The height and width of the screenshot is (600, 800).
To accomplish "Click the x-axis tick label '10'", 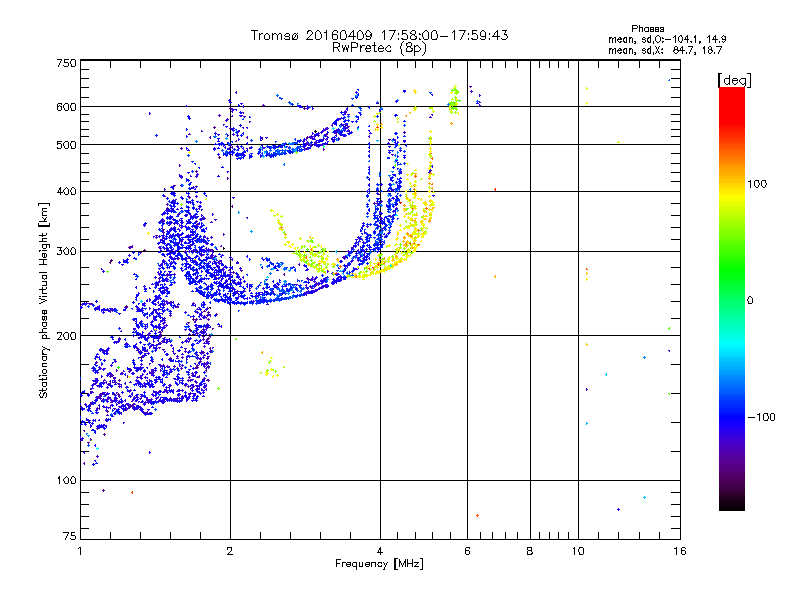I will pyautogui.click(x=578, y=551).
